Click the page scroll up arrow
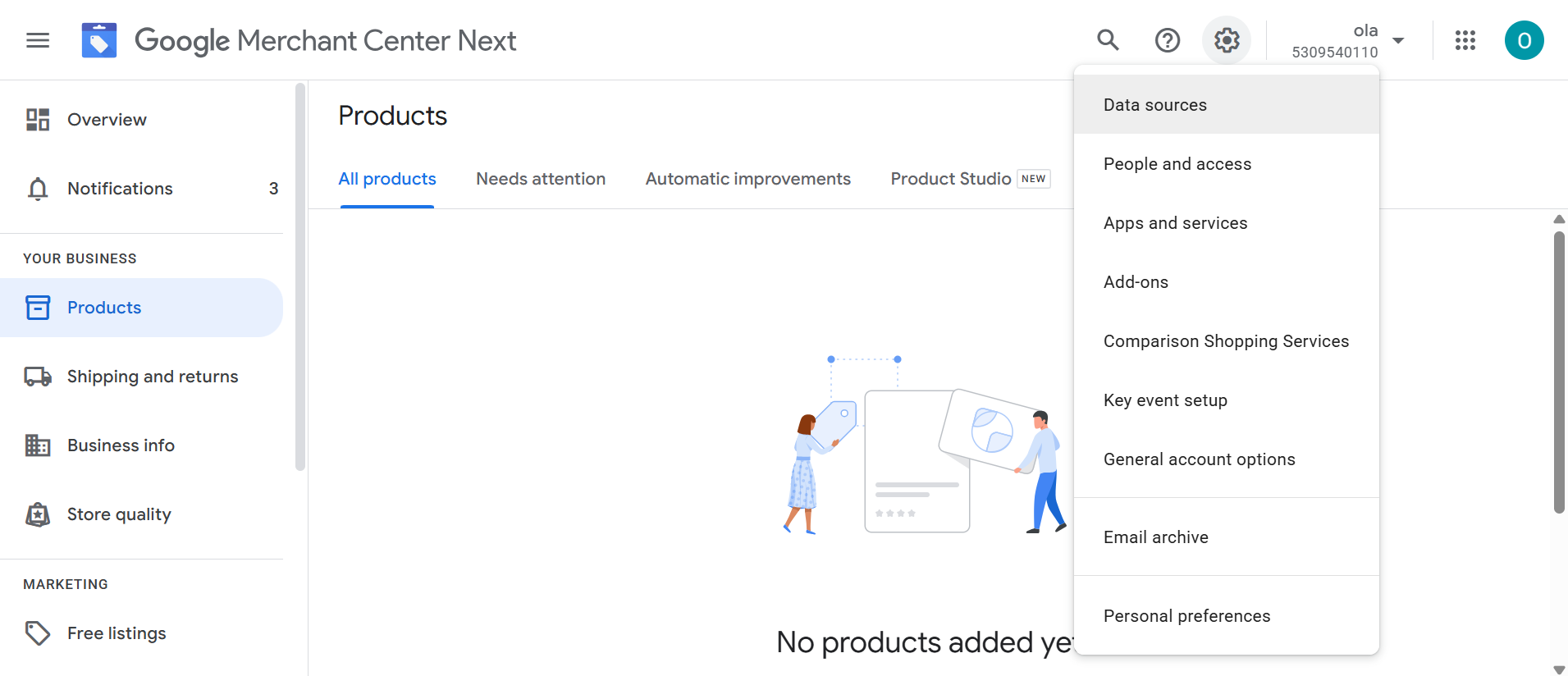This screenshot has width=1568, height=676. (1559, 219)
